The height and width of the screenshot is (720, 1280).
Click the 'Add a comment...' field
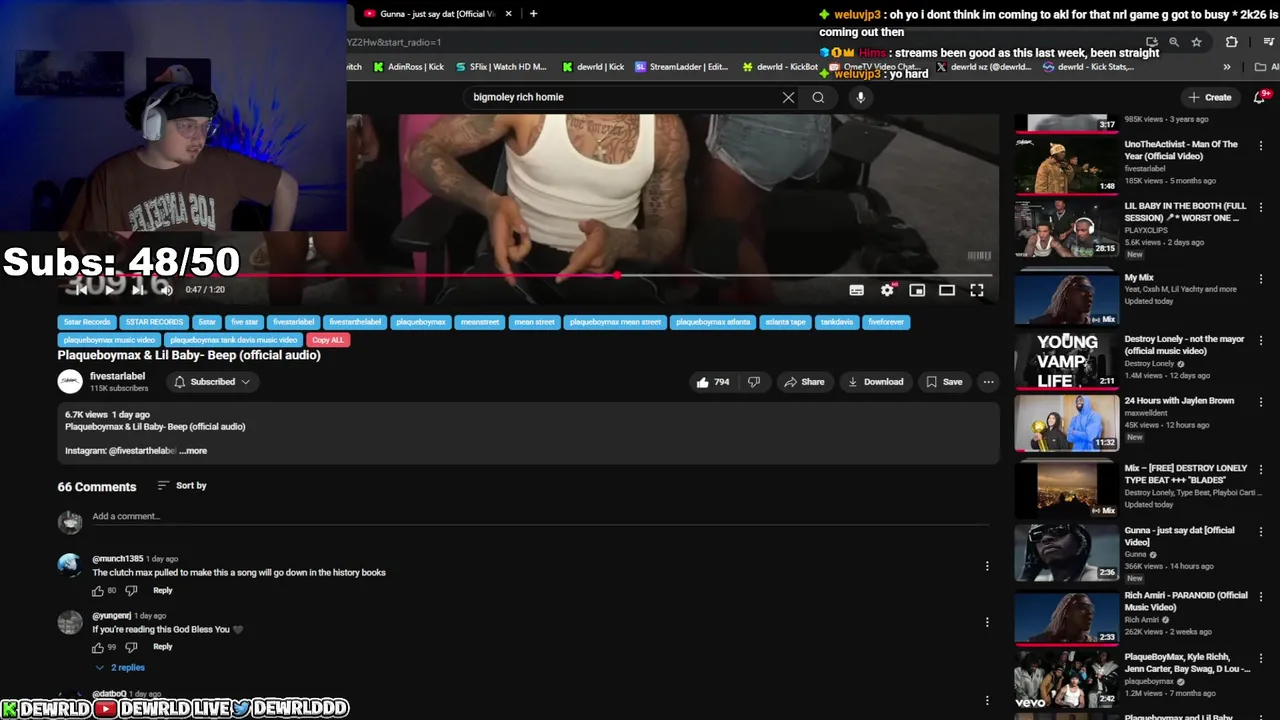point(540,517)
